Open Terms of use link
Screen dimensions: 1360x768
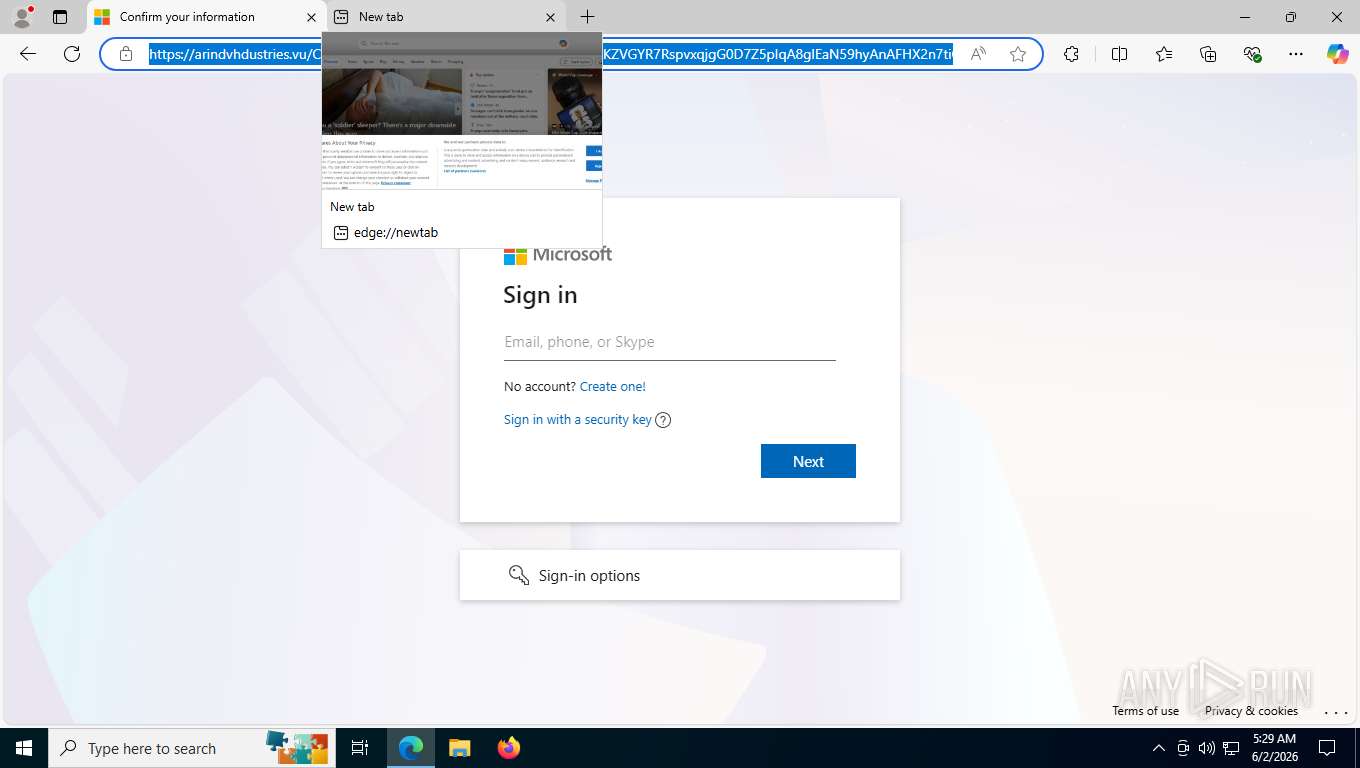[1145, 711]
